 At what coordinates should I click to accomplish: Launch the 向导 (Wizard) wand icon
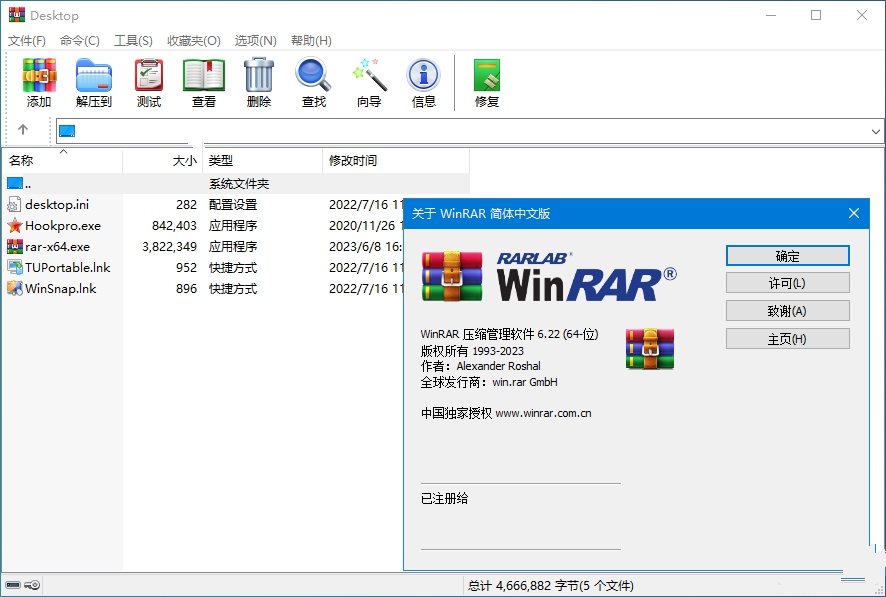click(369, 75)
